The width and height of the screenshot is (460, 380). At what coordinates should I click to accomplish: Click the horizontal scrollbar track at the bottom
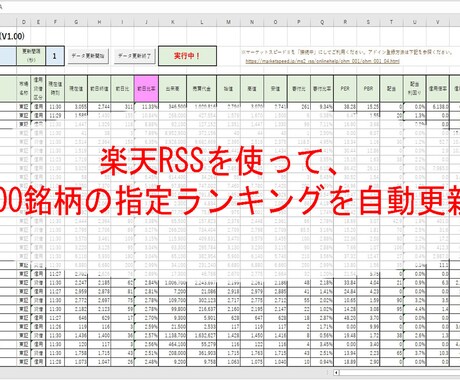coord(400,373)
